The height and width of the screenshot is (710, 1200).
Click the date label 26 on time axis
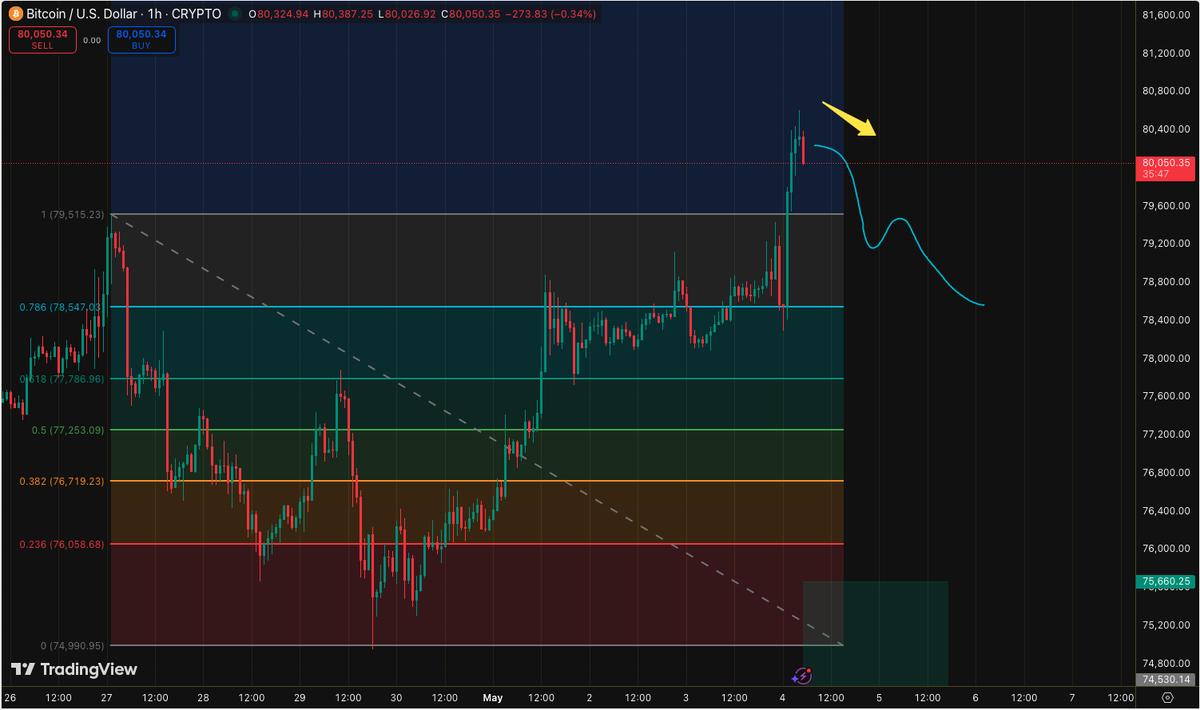click(x=11, y=696)
